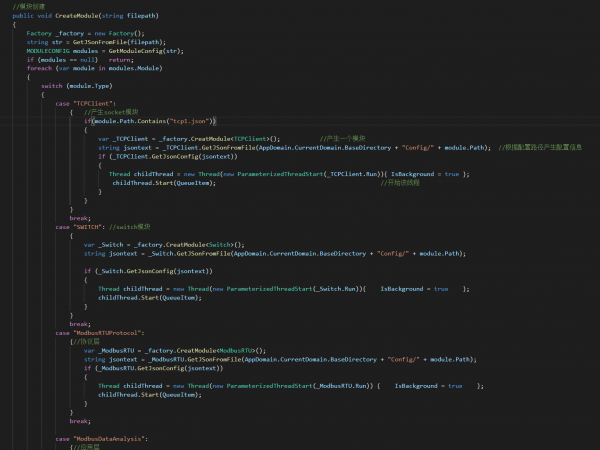Image resolution: width=600 pixels, height=450 pixels.
Task: Click the MODULECONFIG type name
Action: [x=50, y=51]
